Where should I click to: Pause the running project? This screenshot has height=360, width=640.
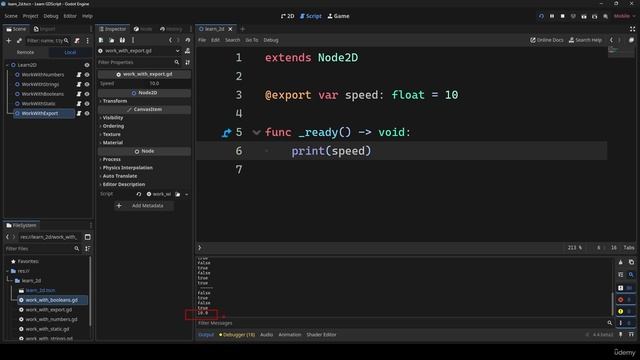pyautogui.click(x=552, y=16)
